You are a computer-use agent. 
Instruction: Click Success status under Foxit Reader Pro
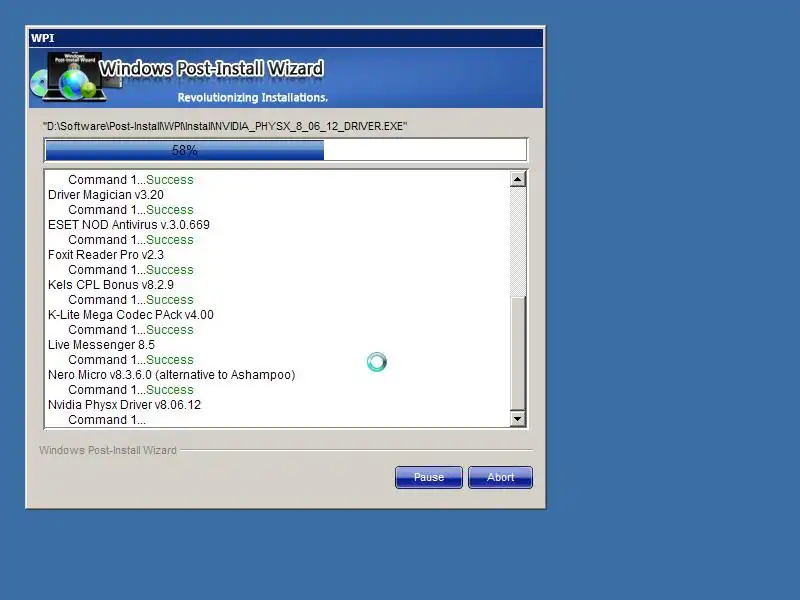pos(169,270)
